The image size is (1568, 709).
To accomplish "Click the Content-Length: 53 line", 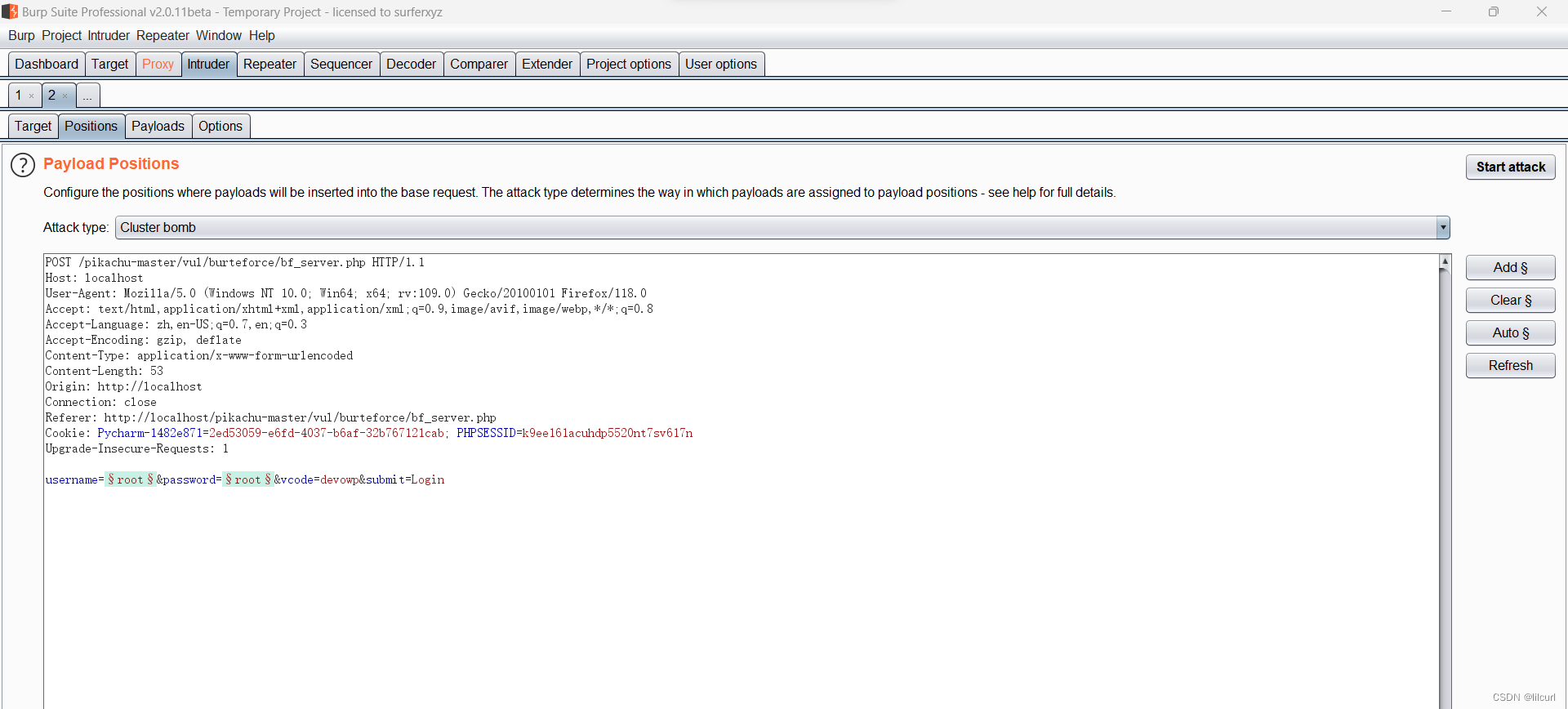I will pos(104,371).
